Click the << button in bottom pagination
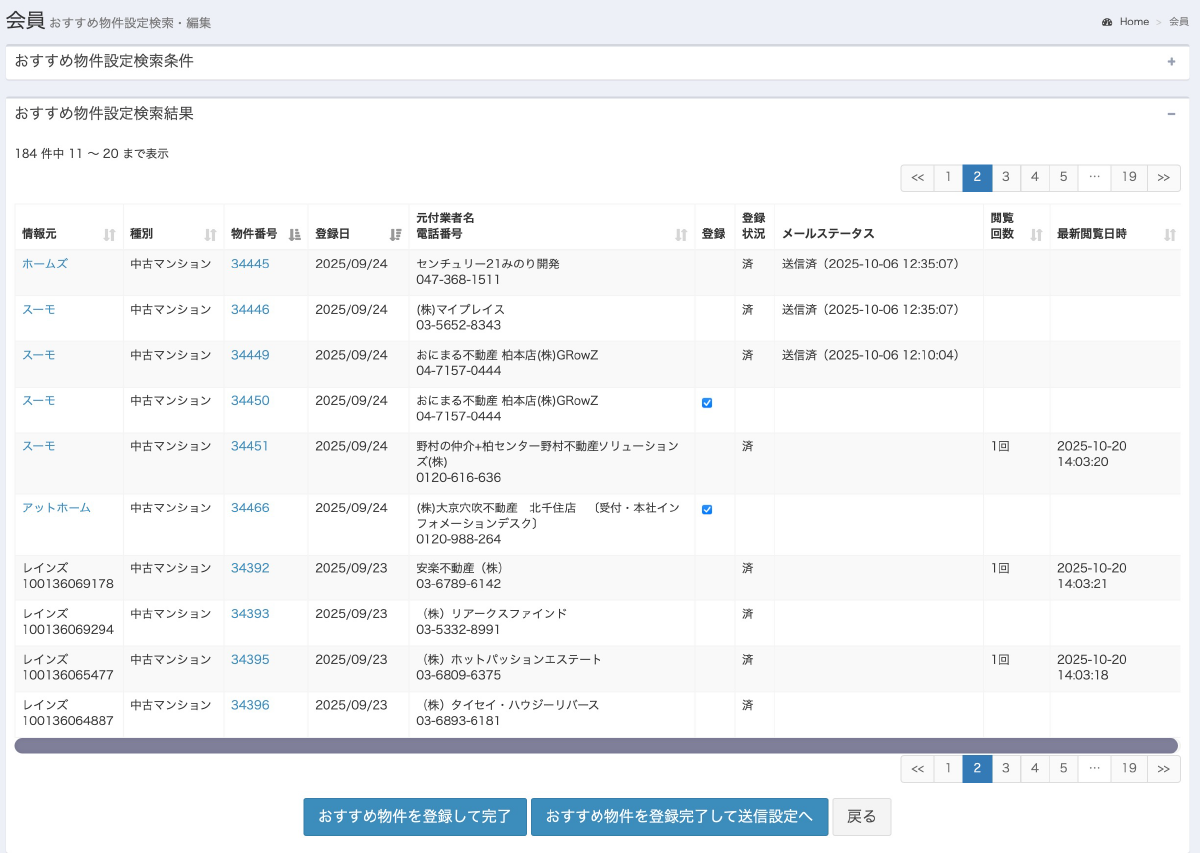 click(917, 768)
